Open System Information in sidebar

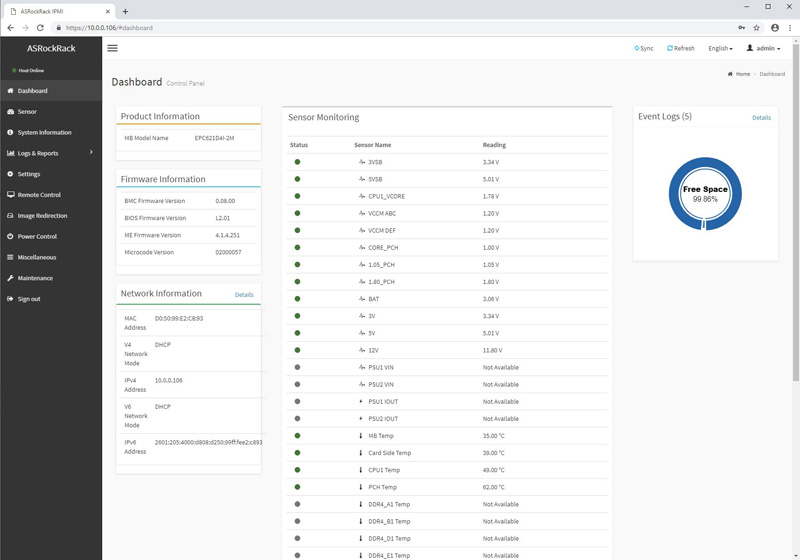coord(44,132)
